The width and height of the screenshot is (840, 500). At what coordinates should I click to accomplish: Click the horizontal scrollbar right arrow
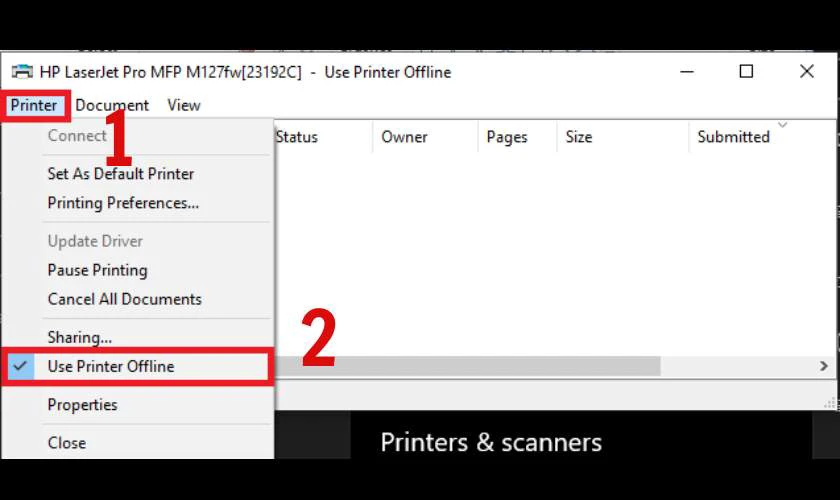[x=823, y=366]
